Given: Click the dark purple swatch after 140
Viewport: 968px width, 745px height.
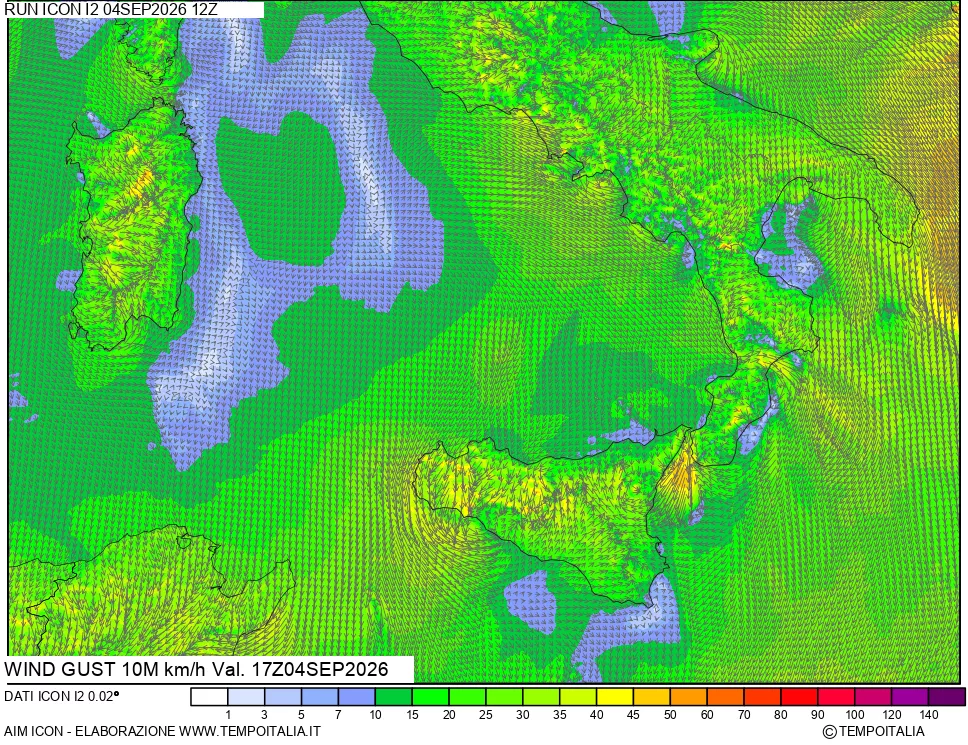Looking at the screenshot, I should 946,697.
